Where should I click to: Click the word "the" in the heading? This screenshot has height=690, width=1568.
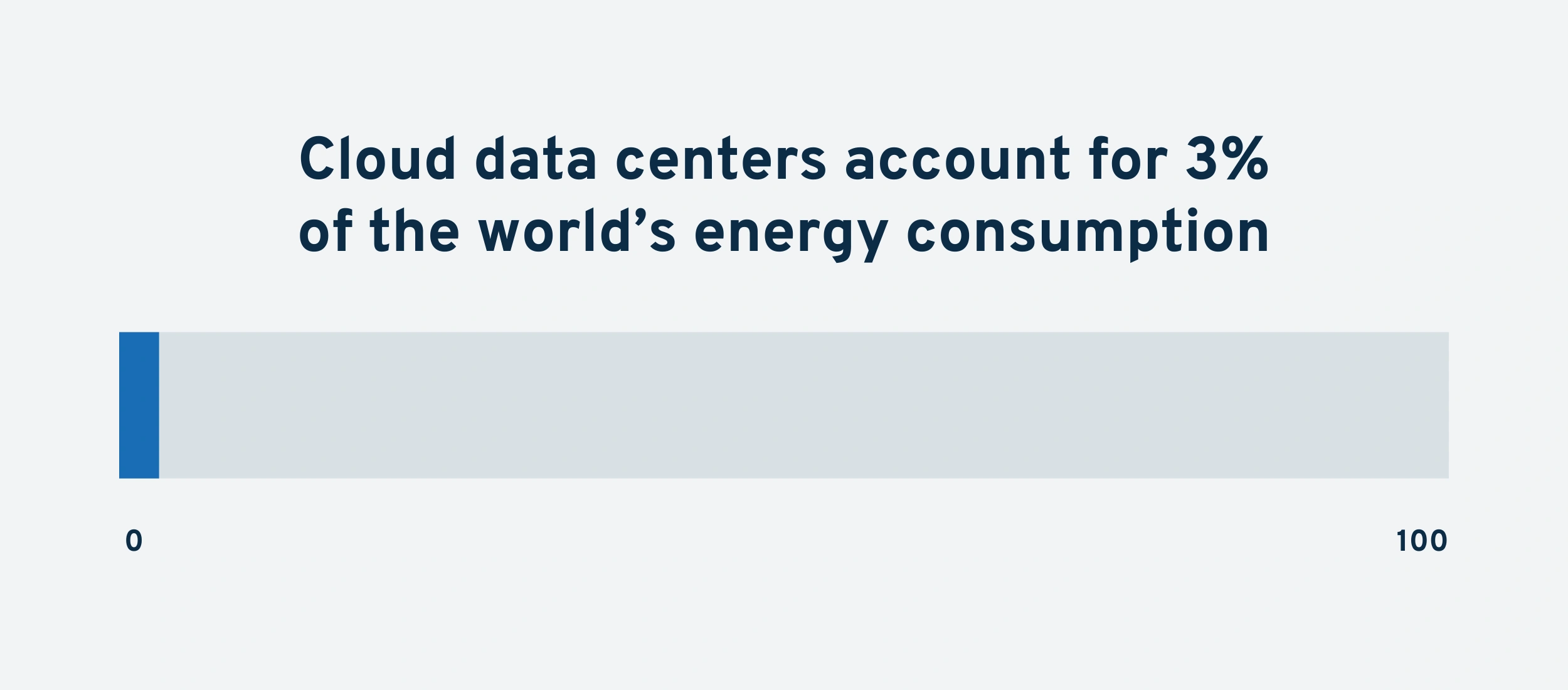(415, 231)
